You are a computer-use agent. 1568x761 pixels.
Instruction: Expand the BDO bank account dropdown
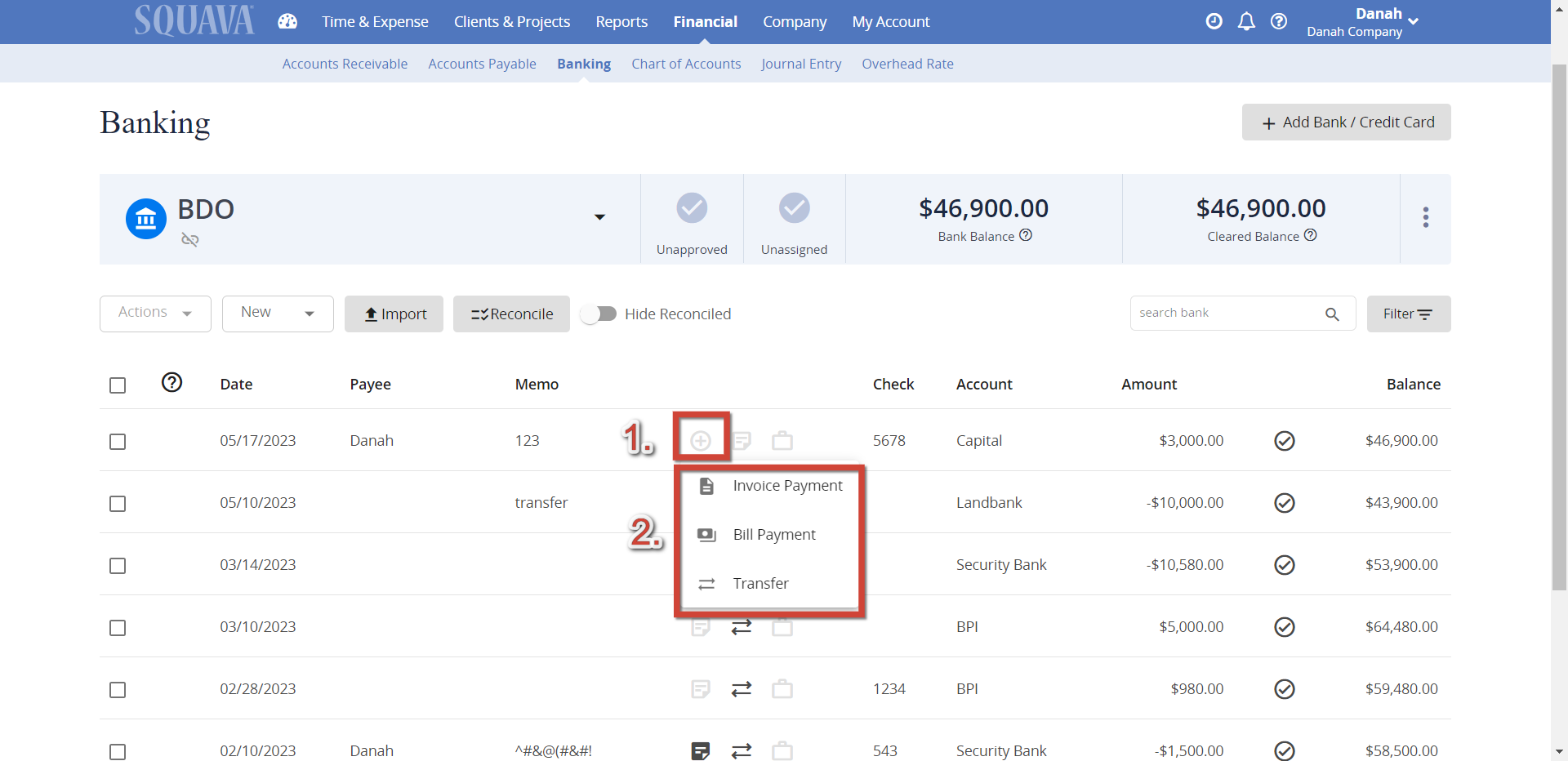point(600,217)
